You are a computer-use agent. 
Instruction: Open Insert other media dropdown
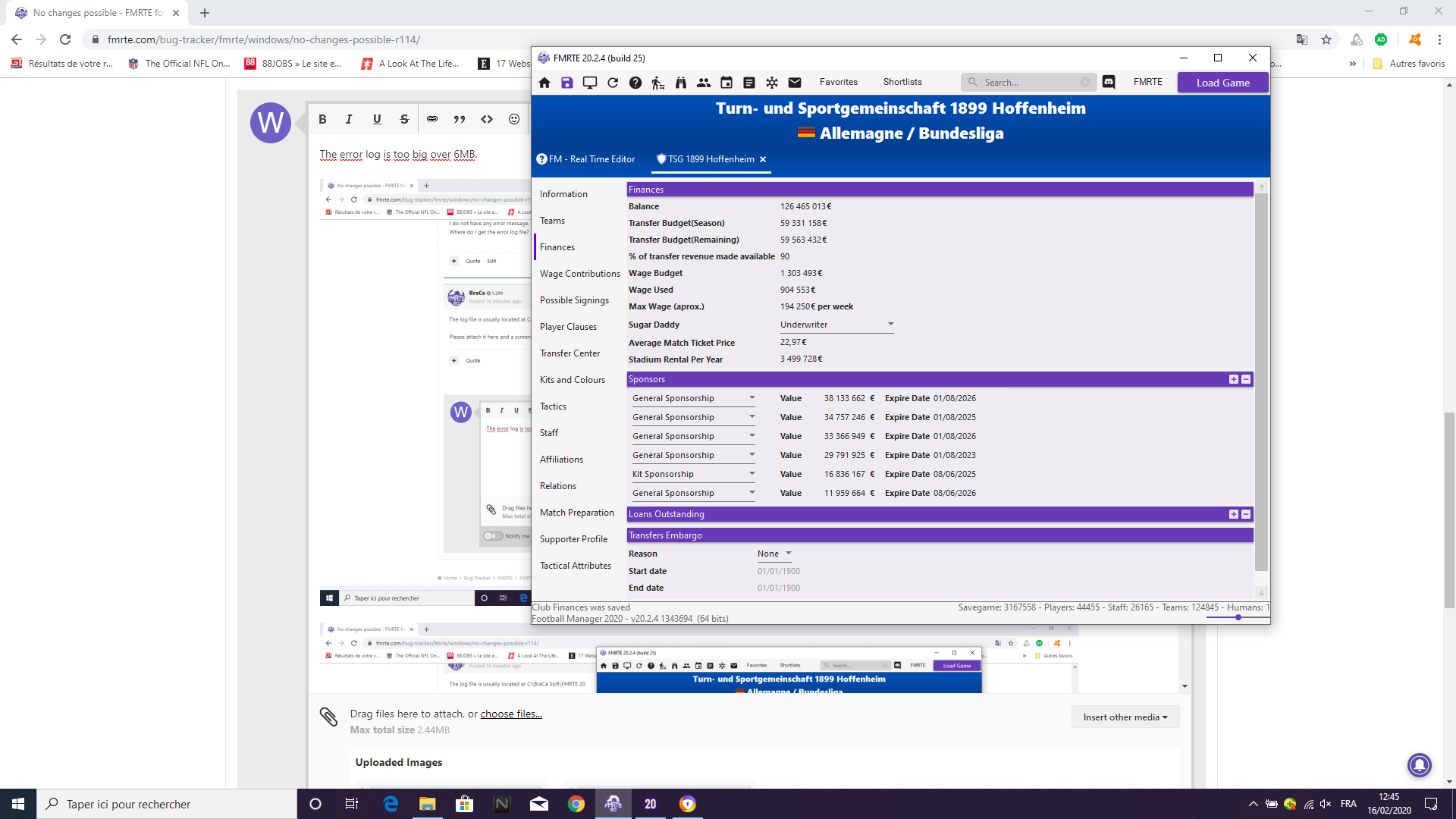pyautogui.click(x=1125, y=717)
